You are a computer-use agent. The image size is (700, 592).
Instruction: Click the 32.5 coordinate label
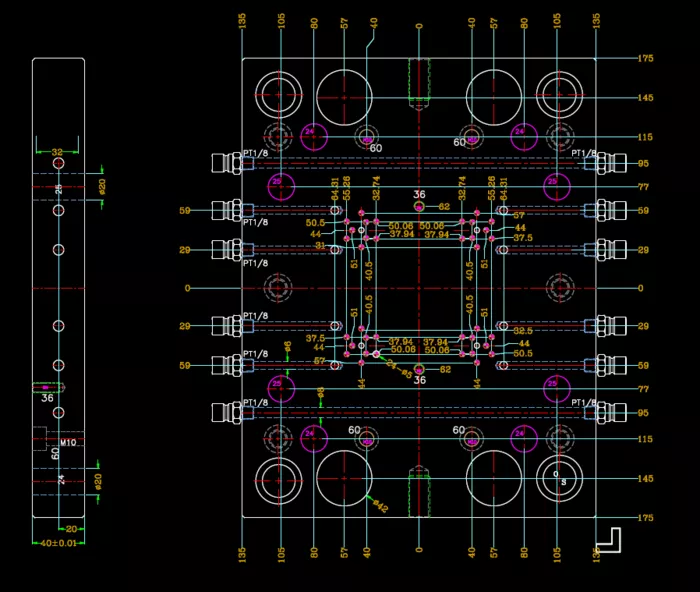point(523,331)
